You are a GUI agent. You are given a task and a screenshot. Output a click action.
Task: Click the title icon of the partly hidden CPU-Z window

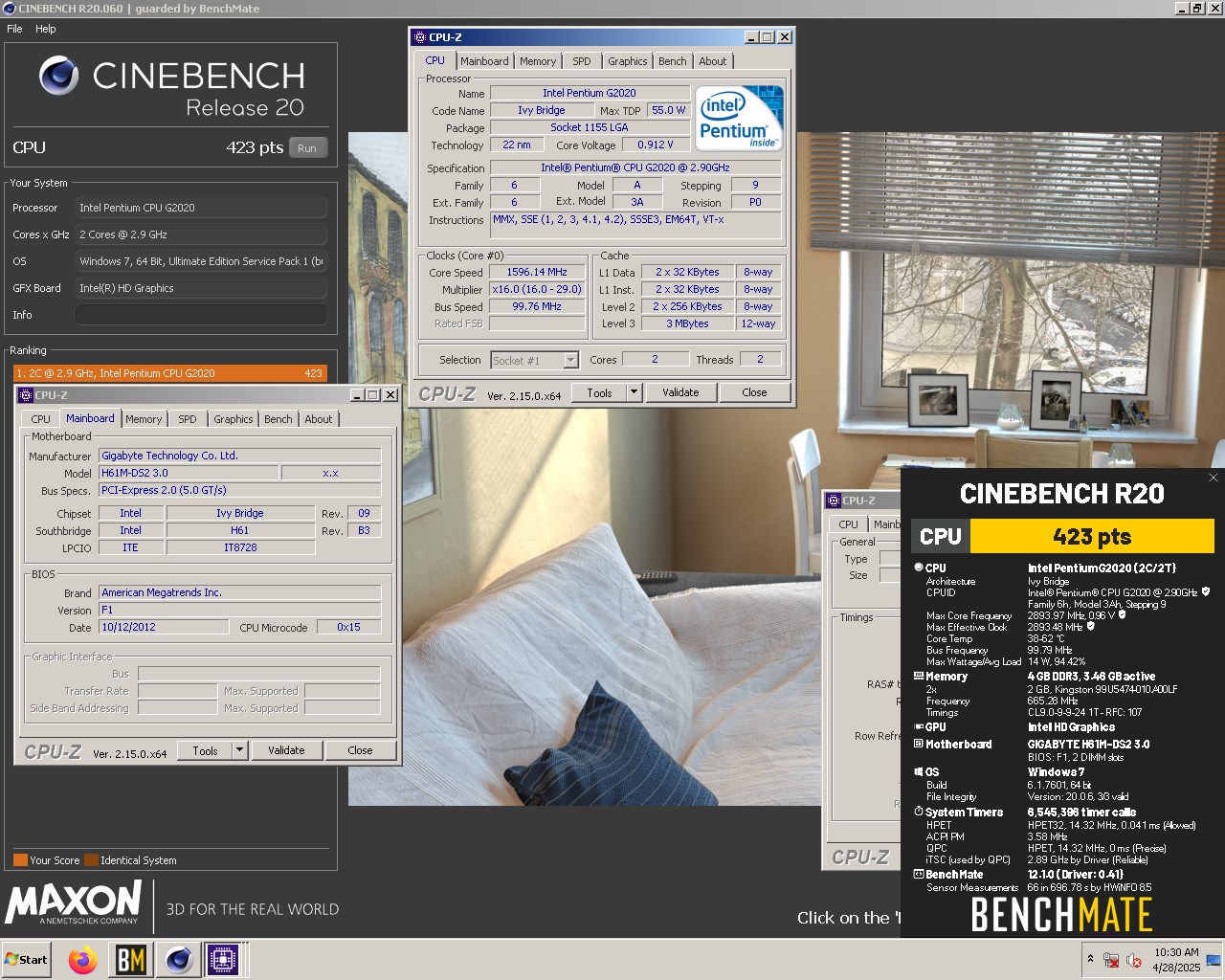point(834,501)
